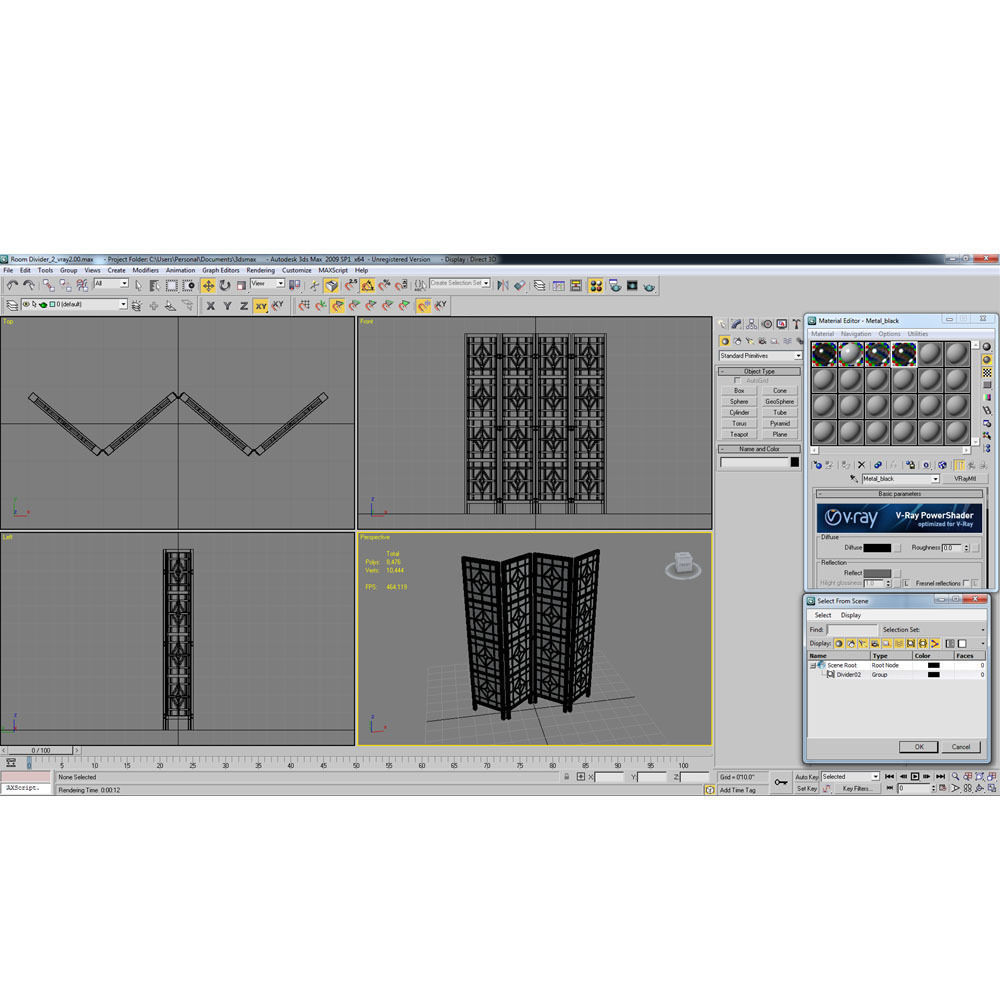Screen dimensions: 1000x1000
Task: Open the Hierarchy command panel tab
Action: point(752,324)
